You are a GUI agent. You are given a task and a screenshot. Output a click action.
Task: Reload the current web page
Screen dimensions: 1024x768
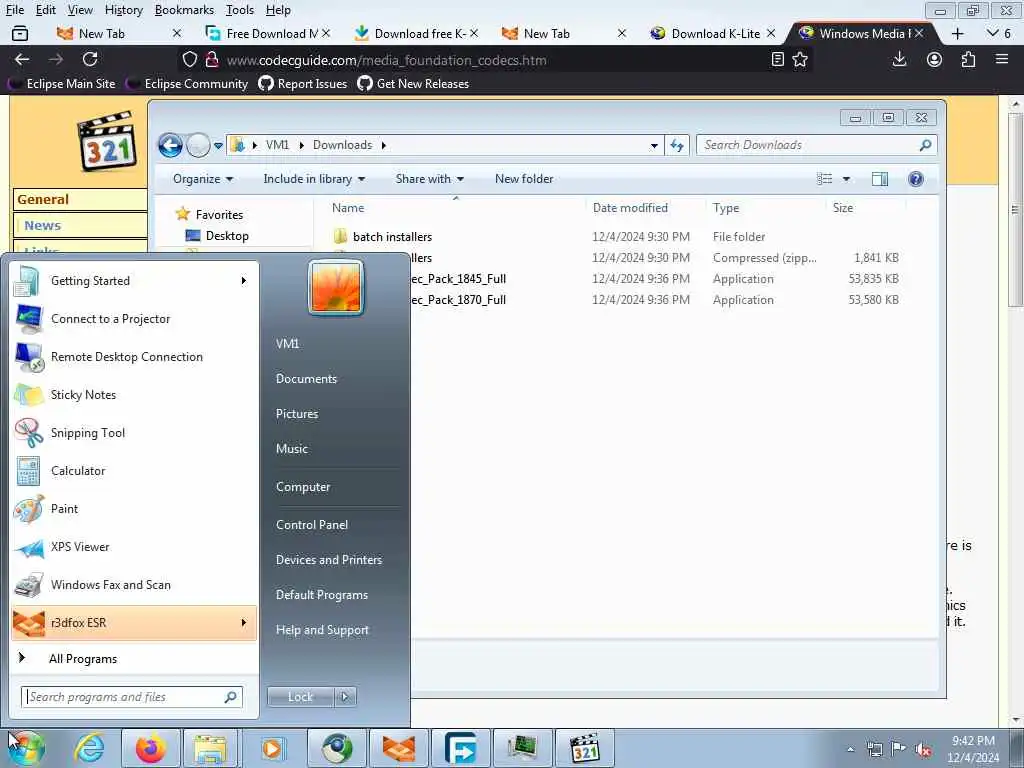point(90,59)
